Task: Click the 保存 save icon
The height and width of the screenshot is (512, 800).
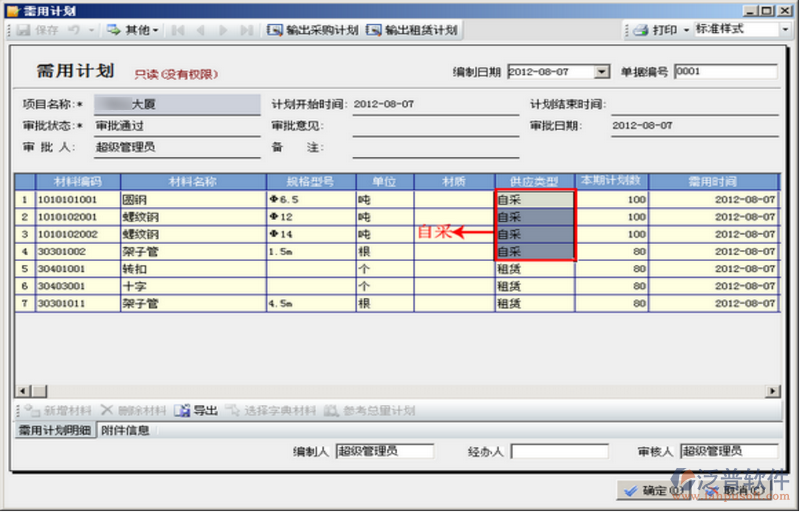Action: click(x=23, y=30)
